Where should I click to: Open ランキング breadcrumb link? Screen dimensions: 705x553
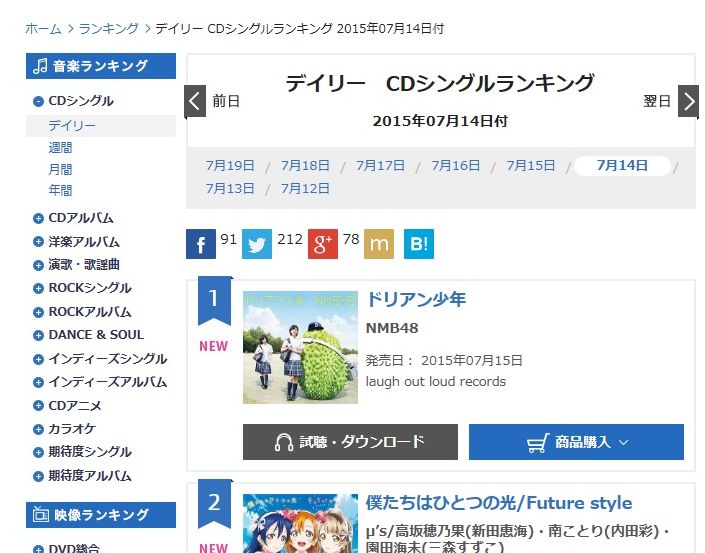point(109,29)
